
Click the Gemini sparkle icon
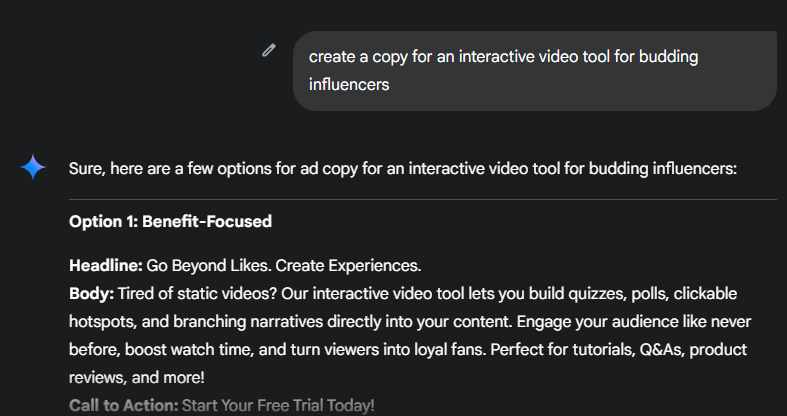tap(33, 167)
